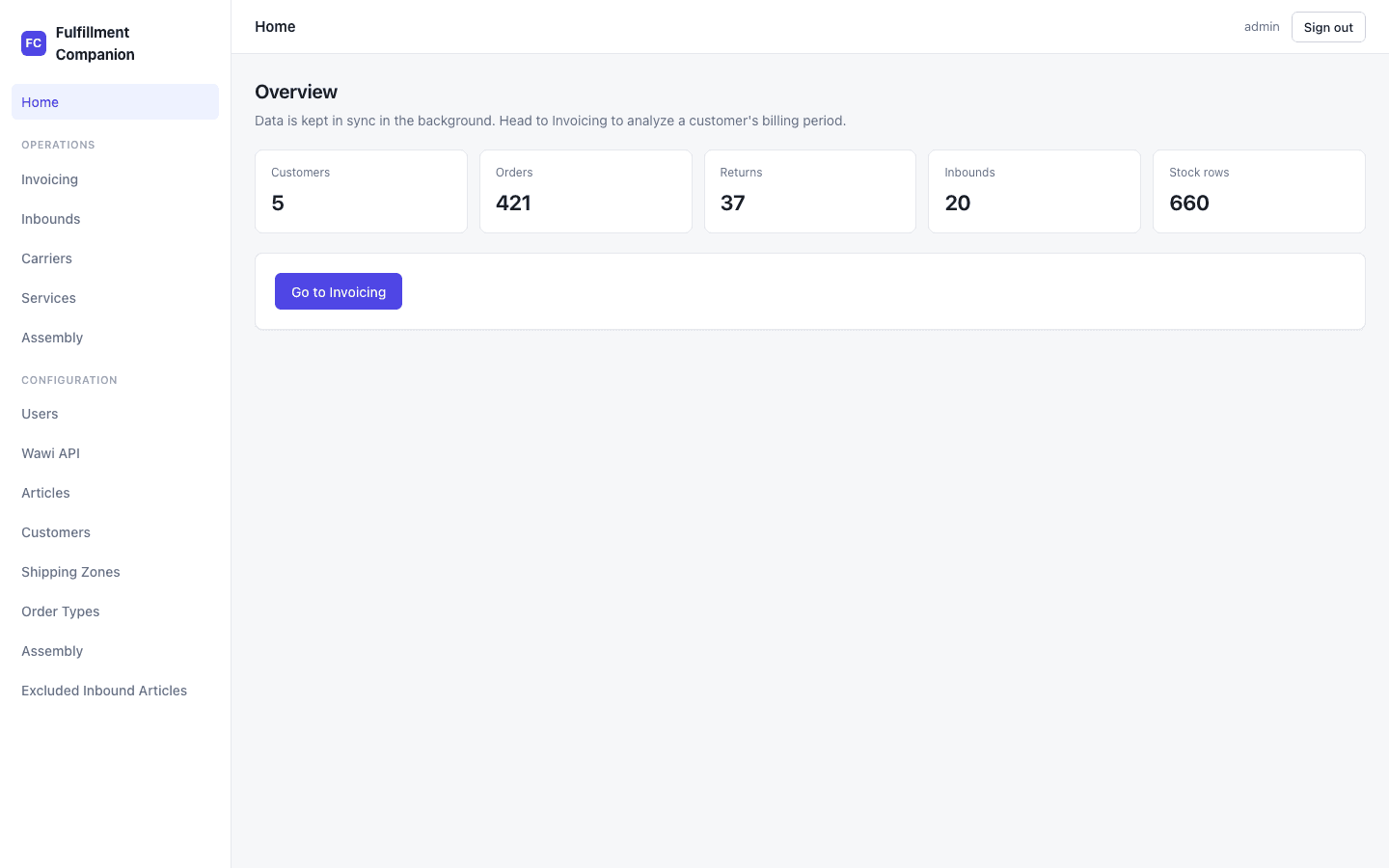Image resolution: width=1389 pixels, height=868 pixels.
Task: Select the Customers stat card
Action: coord(361,191)
